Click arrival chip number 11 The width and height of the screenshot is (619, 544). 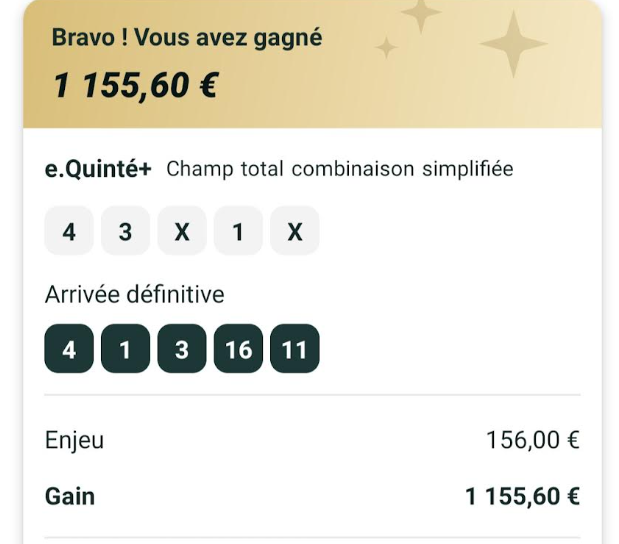[295, 351]
